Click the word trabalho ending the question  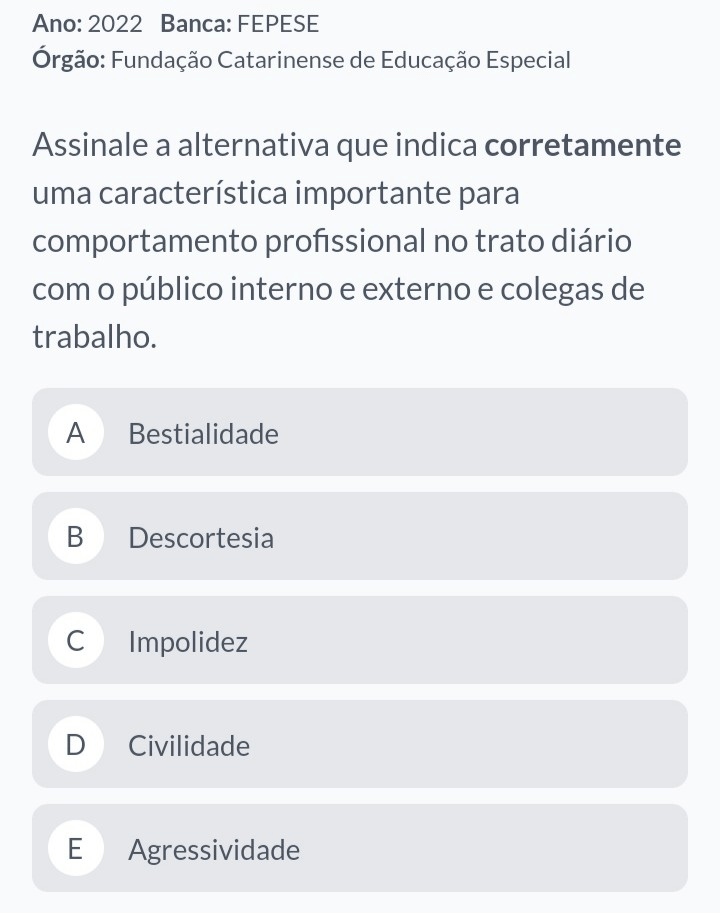pyautogui.click(x=94, y=337)
